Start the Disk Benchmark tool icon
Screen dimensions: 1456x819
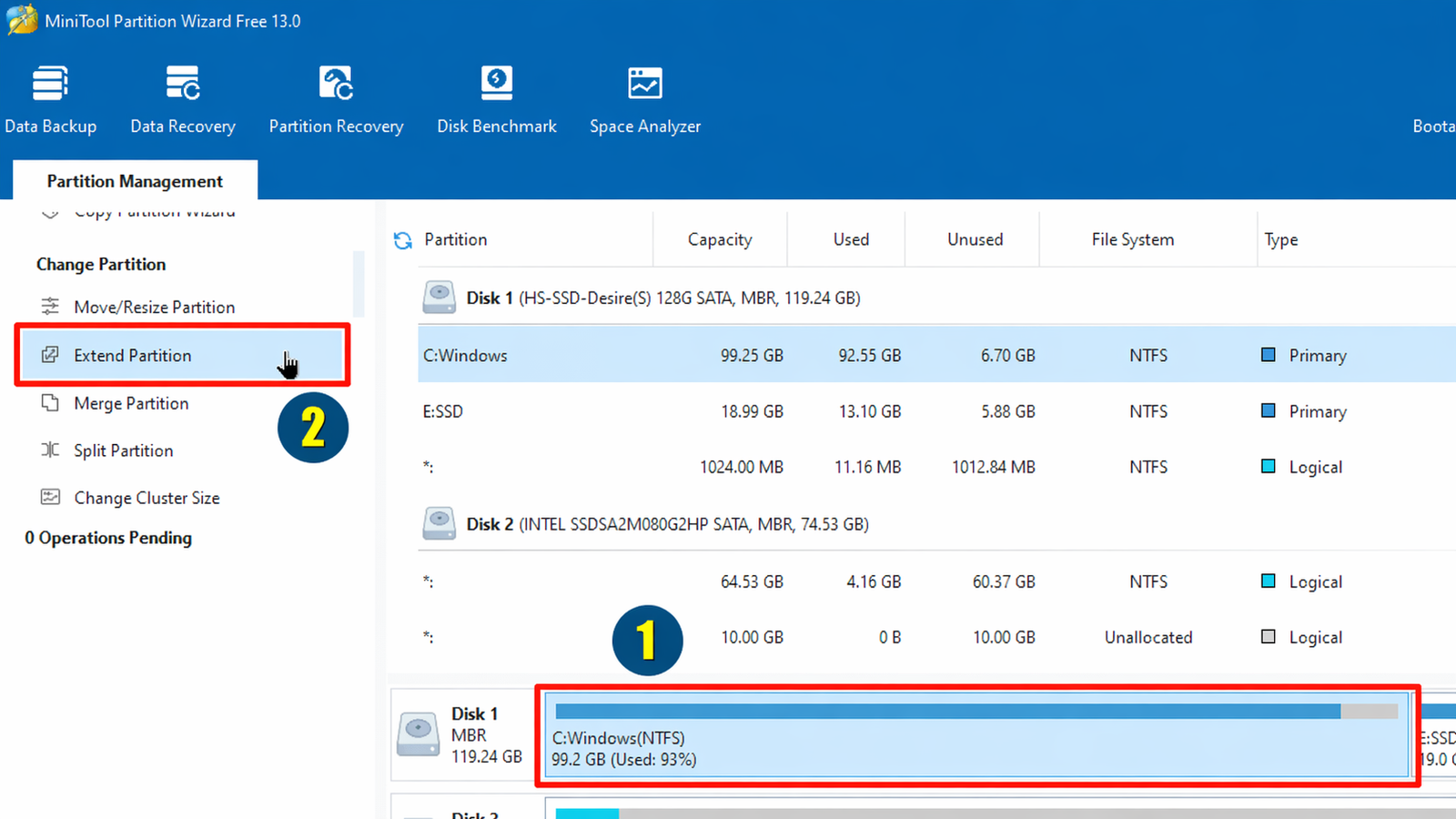pyautogui.click(x=497, y=83)
